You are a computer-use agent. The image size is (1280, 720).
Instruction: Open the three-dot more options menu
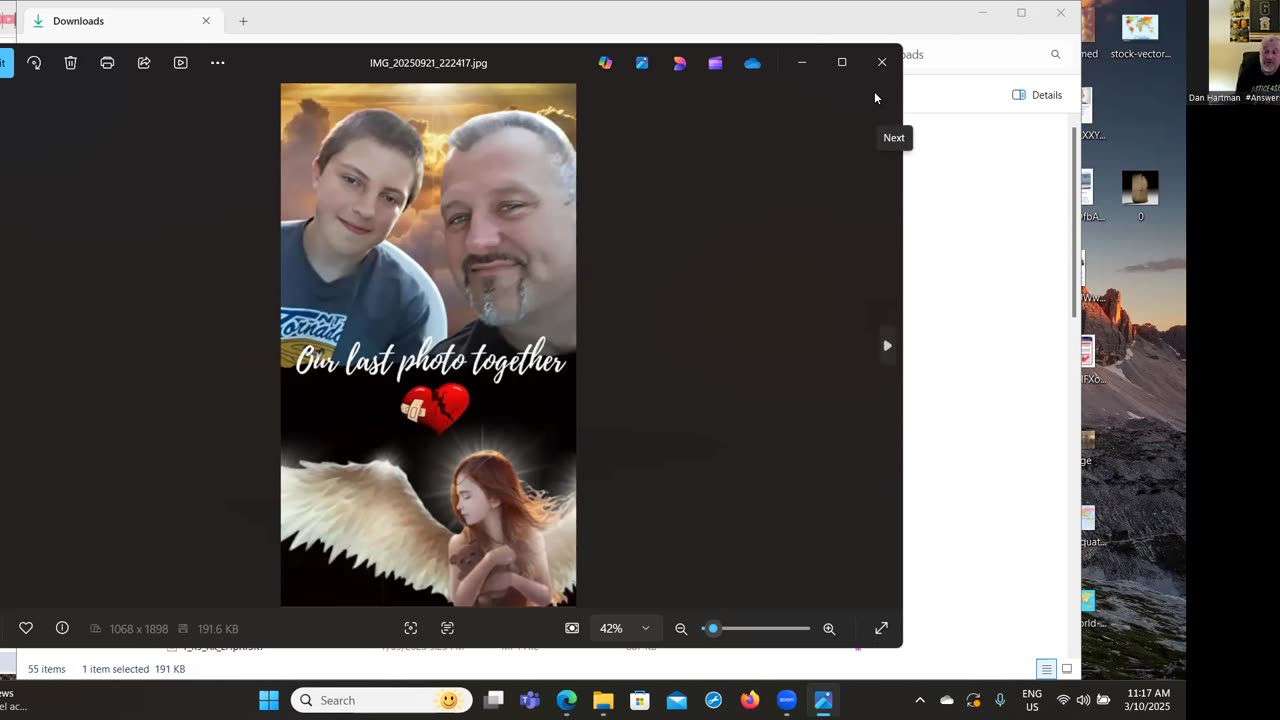coord(218,63)
